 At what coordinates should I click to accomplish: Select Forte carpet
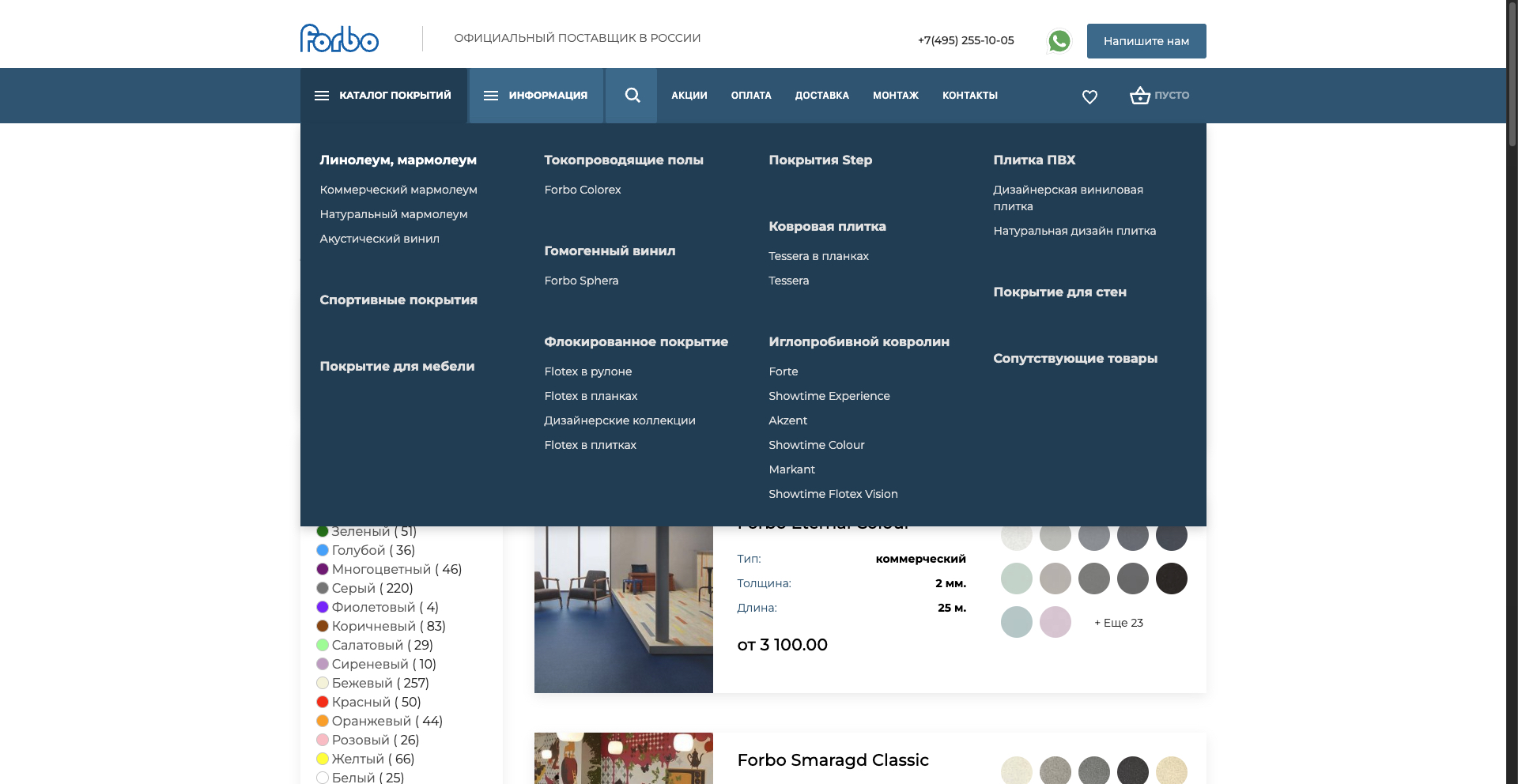(x=784, y=371)
